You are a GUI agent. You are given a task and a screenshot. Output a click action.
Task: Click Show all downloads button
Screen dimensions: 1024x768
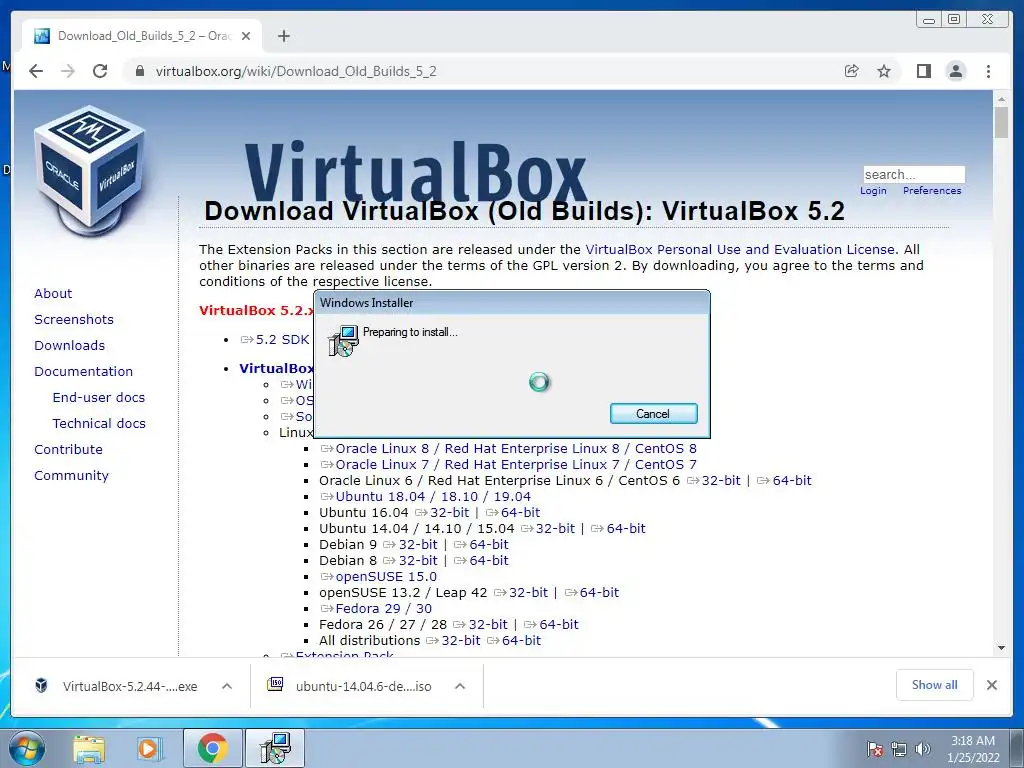[935, 685]
